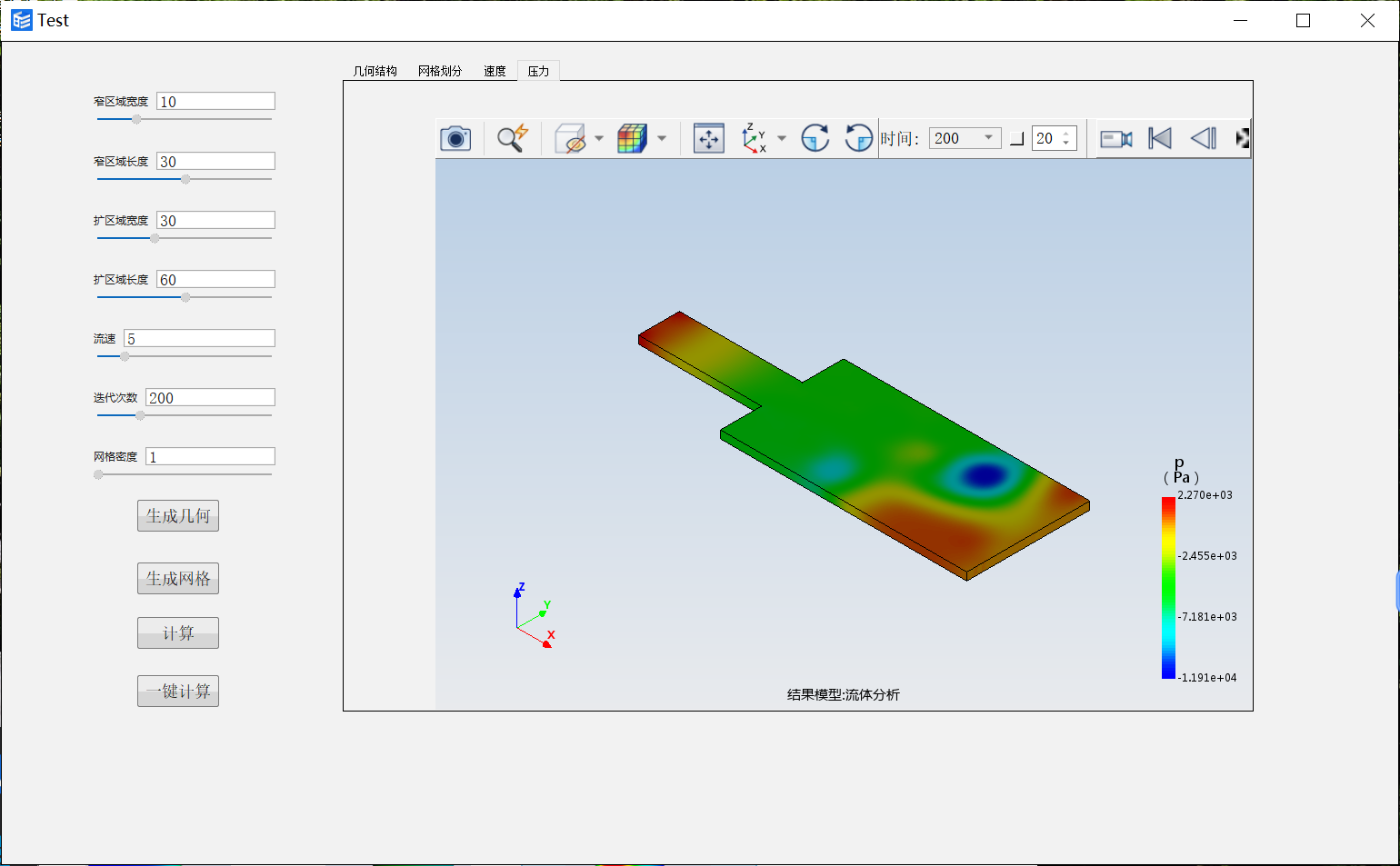This screenshot has width=1400, height=866.
Task: Click the 扩区域宽度 input field
Action: (x=215, y=221)
